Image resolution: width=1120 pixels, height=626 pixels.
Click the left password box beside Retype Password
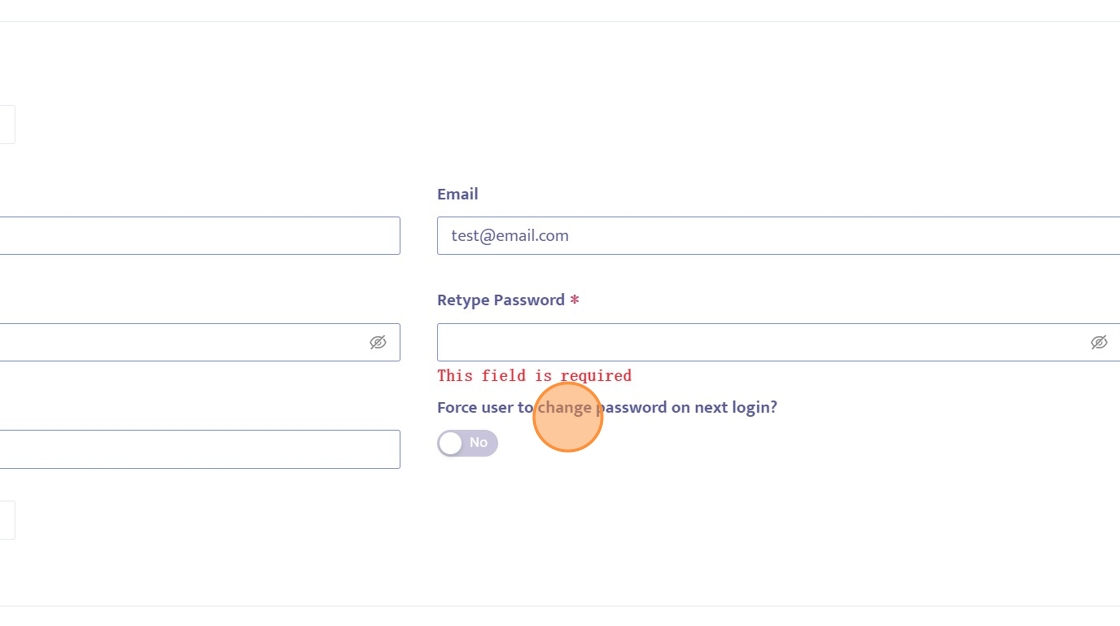[180, 342]
